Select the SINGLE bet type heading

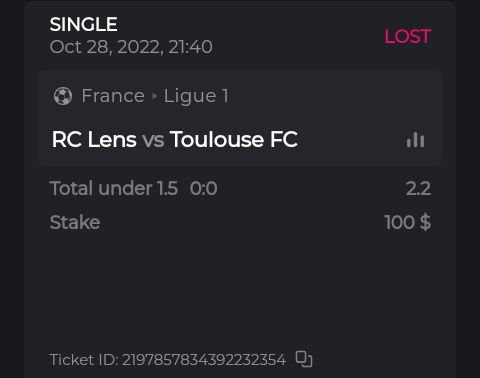84,24
